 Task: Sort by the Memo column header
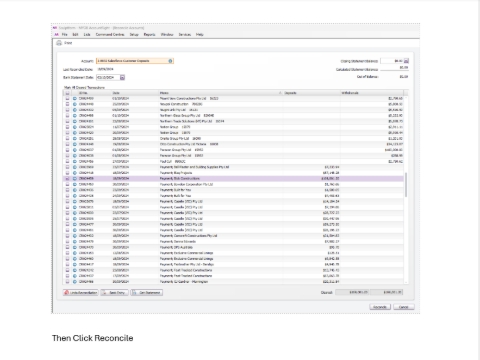tap(220, 93)
